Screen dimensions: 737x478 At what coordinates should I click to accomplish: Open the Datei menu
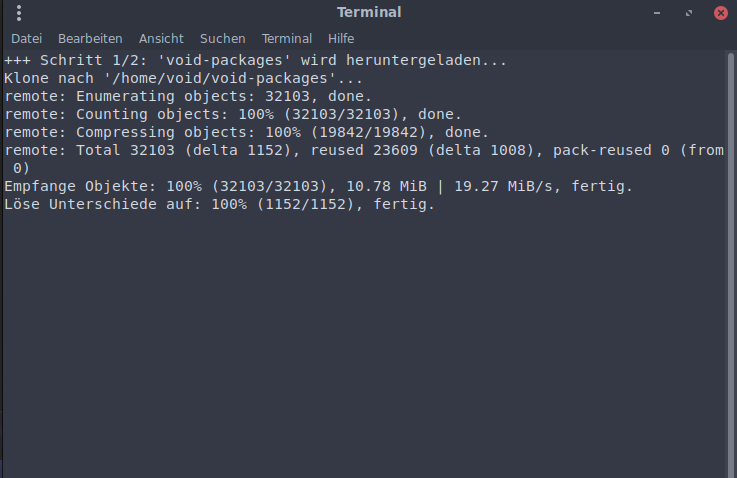tap(26, 38)
